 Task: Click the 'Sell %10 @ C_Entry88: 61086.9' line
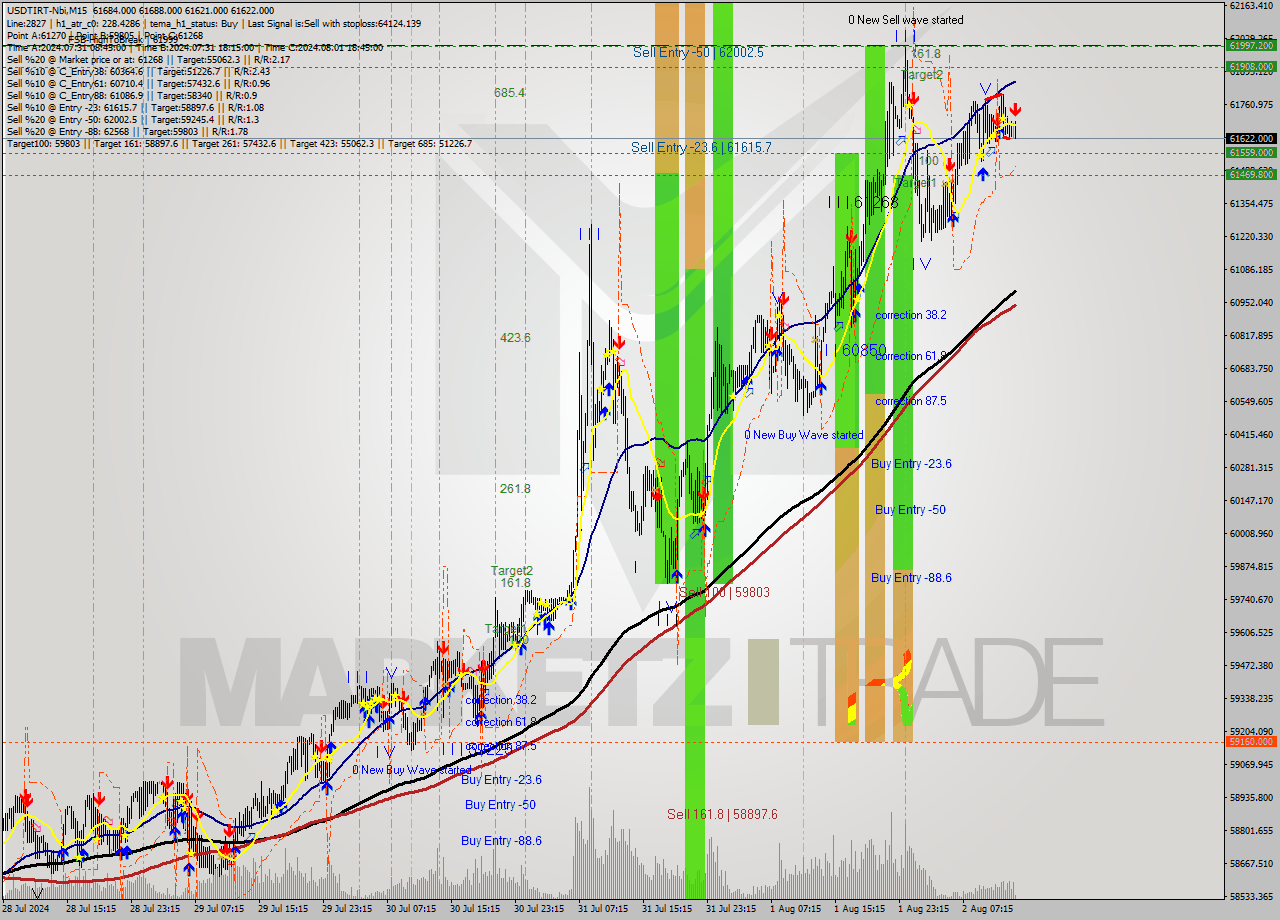click(x=131, y=95)
